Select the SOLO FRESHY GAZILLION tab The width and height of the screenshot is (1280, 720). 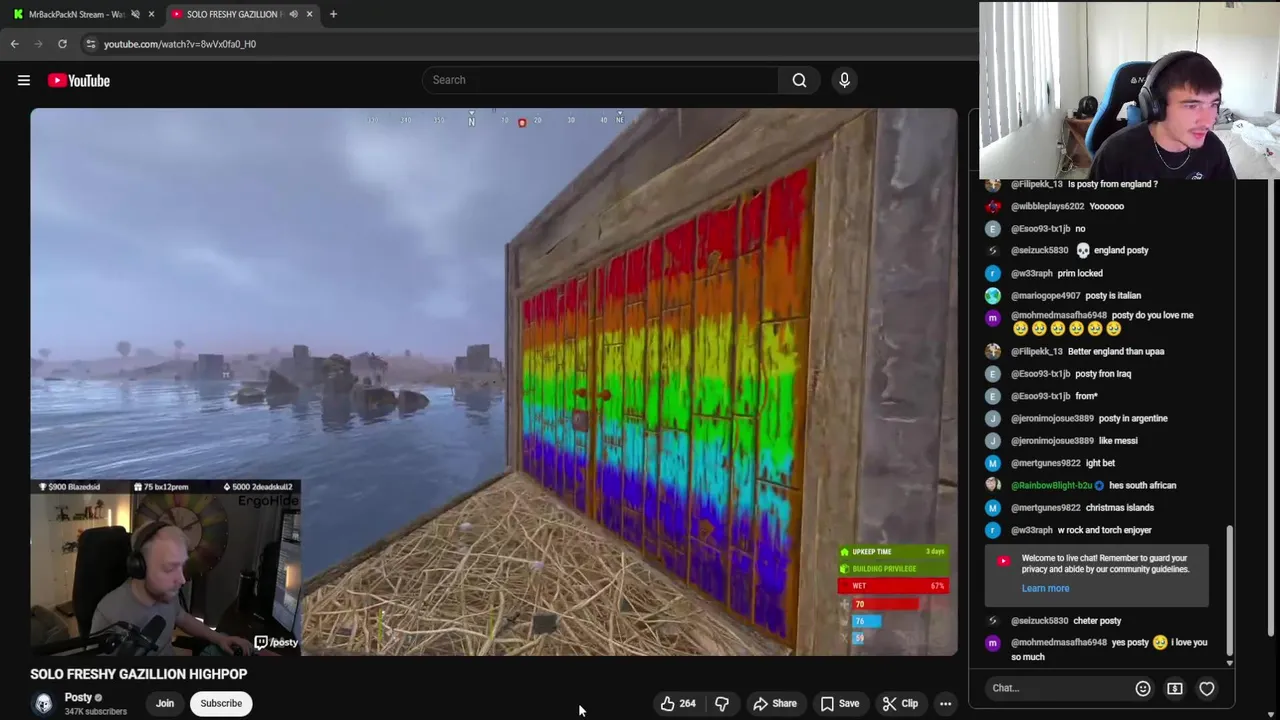[x=234, y=14]
